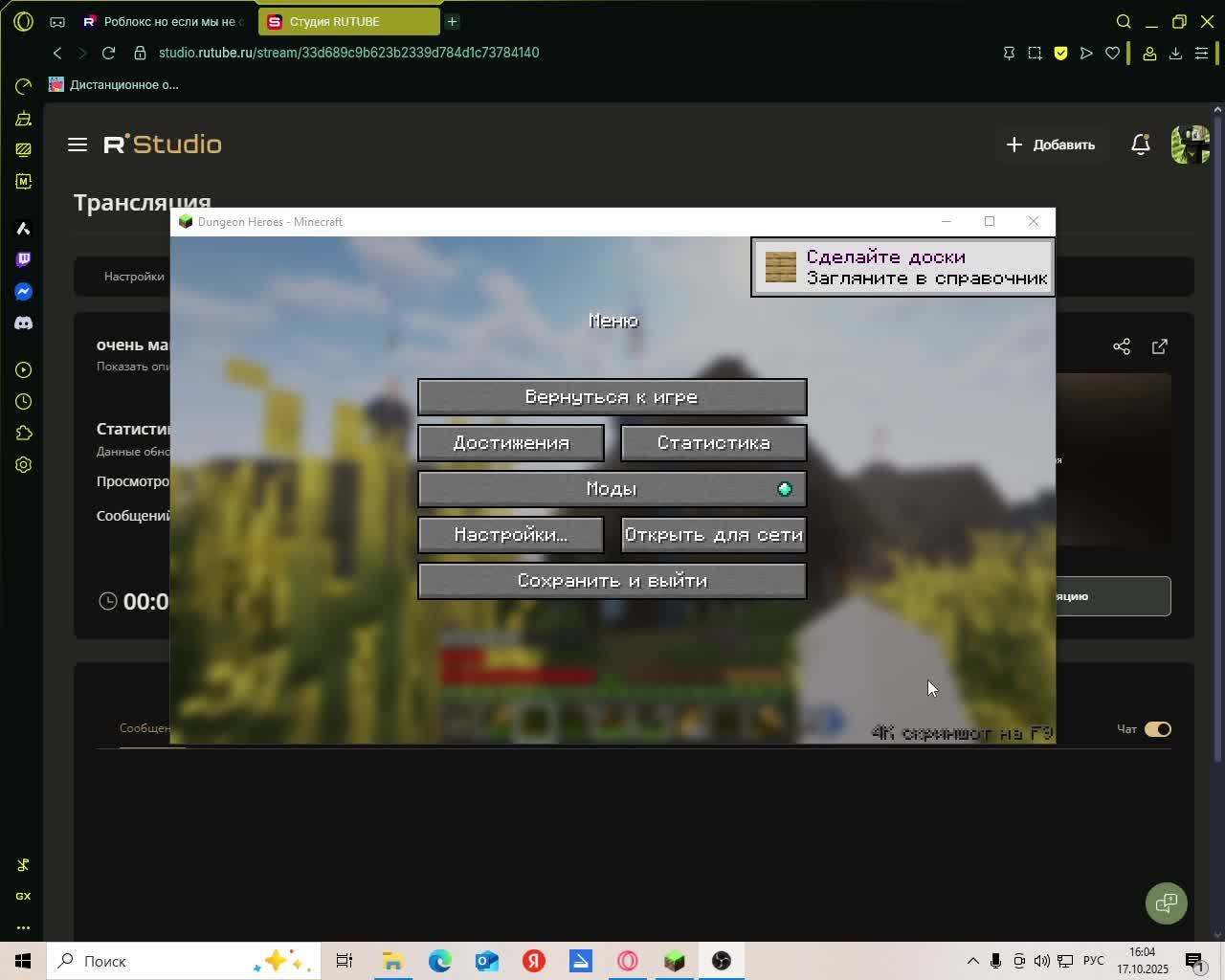1225x980 pixels.
Task: Reload the current page
Action: point(108,53)
